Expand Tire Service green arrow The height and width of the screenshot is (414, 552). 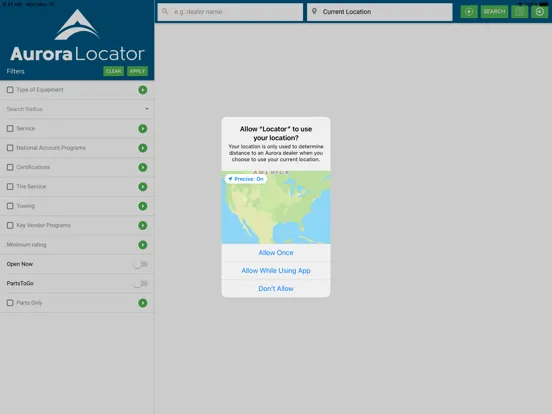point(143,187)
